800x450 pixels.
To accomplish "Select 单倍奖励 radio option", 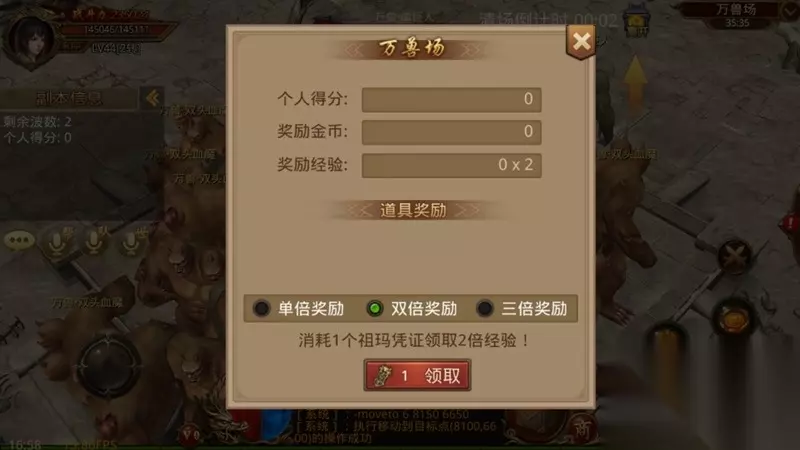I will 298,308.
